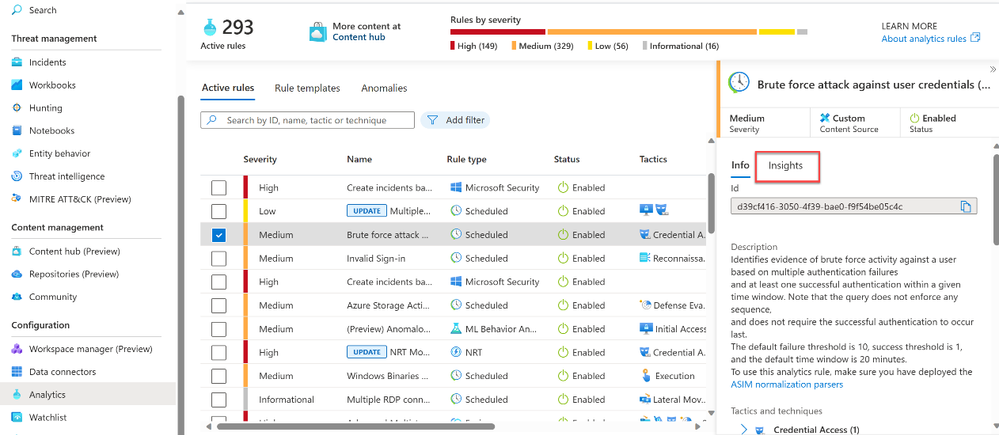Open Workbooks from Threat management
The height and width of the screenshot is (435, 999).
pyautogui.click(x=52, y=85)
